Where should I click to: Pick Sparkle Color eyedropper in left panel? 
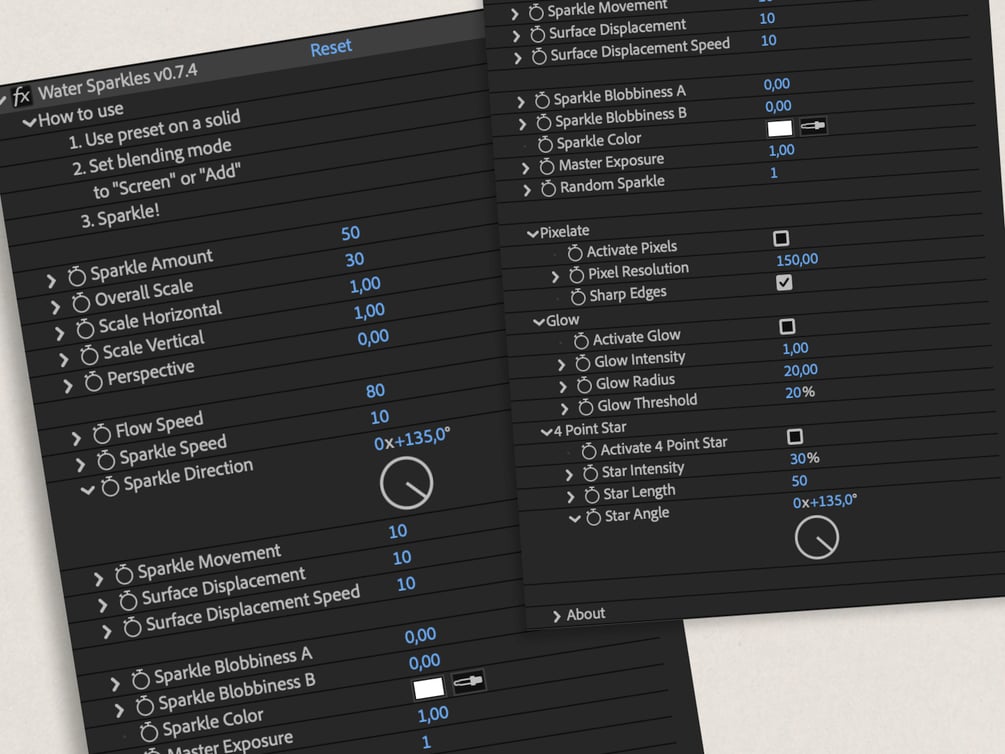(x=469, y=682)
